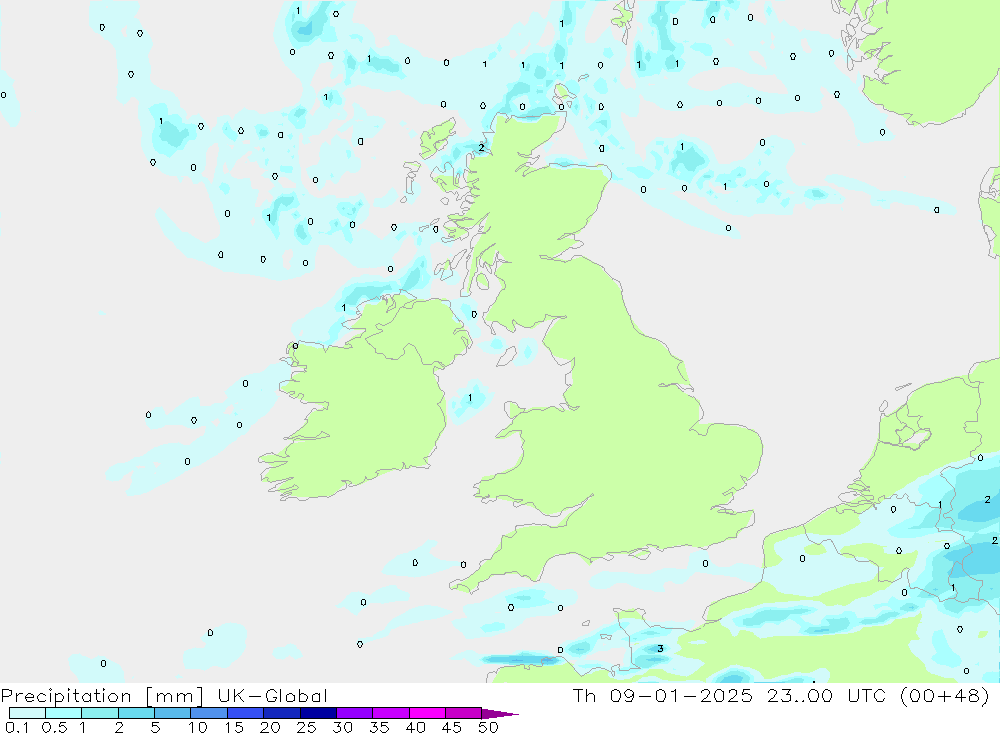This screenshot has height=733, width=1000.
Task: Select the 40–45 mm magenta legend swatch
Action: 427,713
